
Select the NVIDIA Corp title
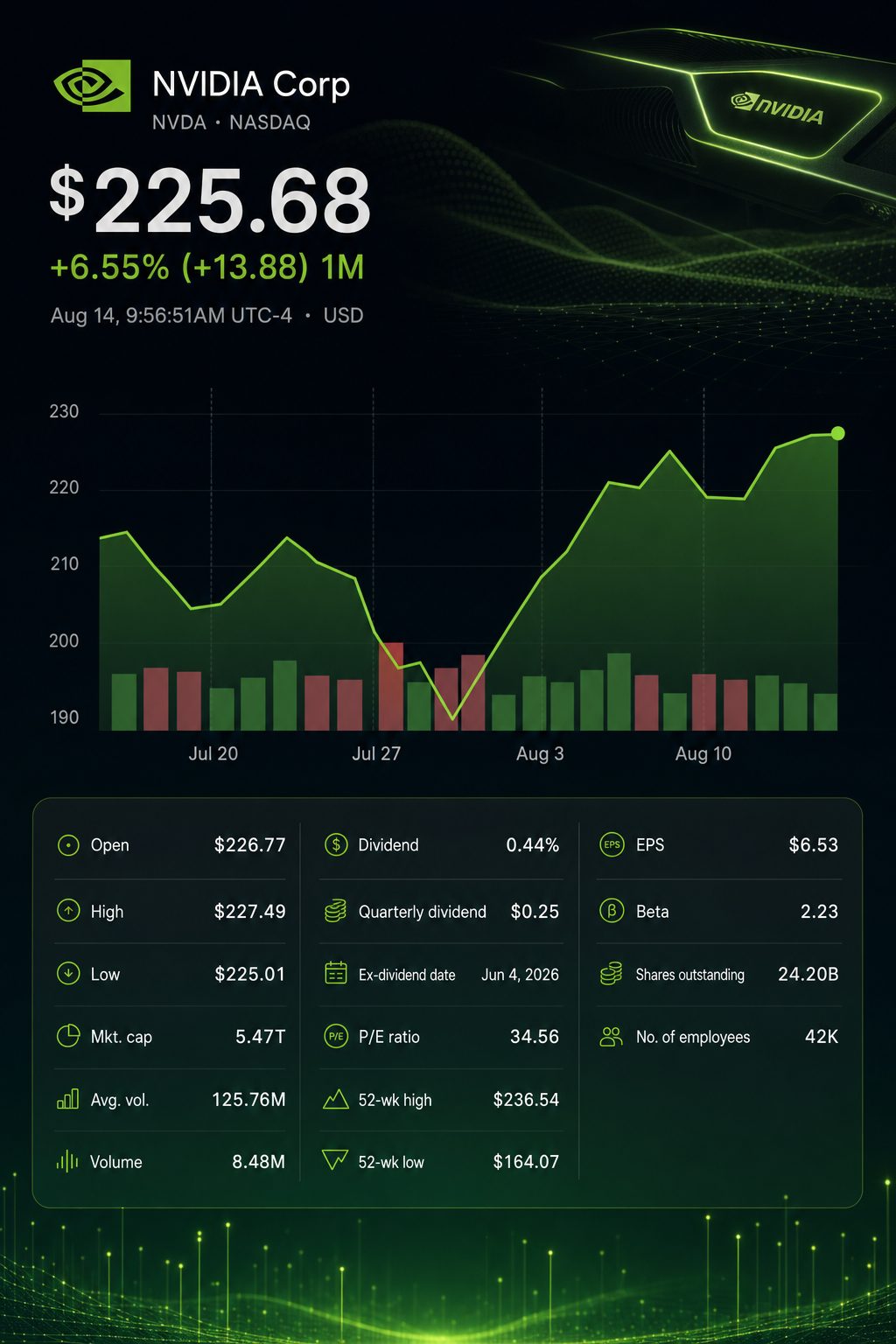pyautogui.click(x=251, y=85)
